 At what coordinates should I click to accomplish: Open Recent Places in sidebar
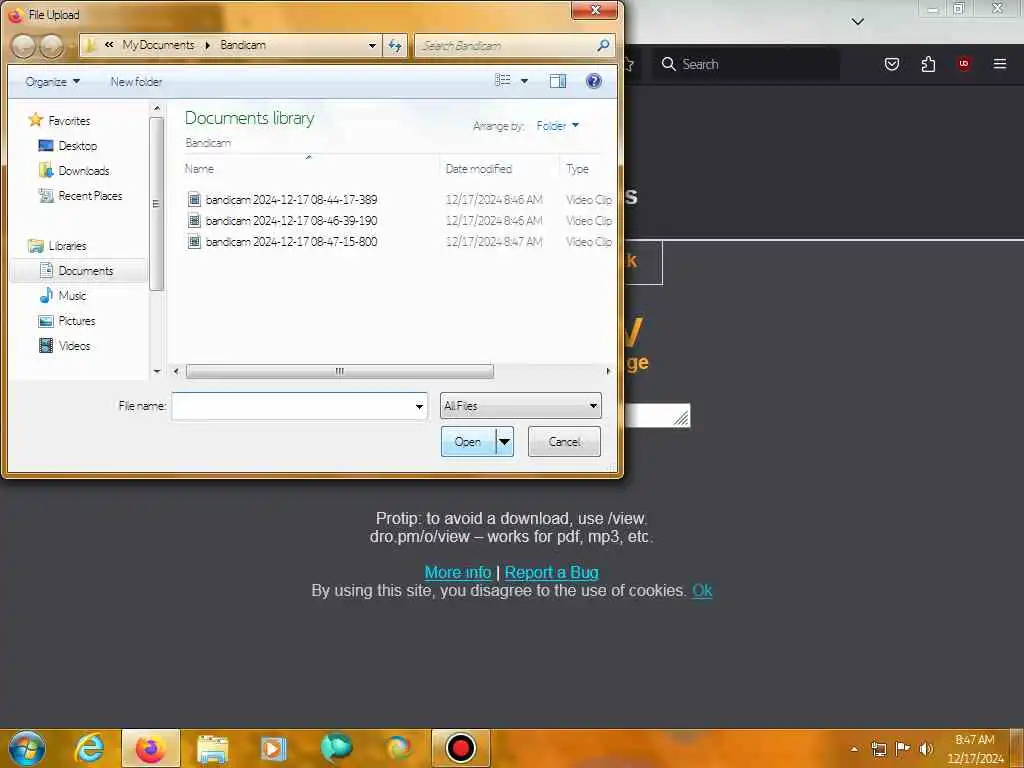pos(80,195)
